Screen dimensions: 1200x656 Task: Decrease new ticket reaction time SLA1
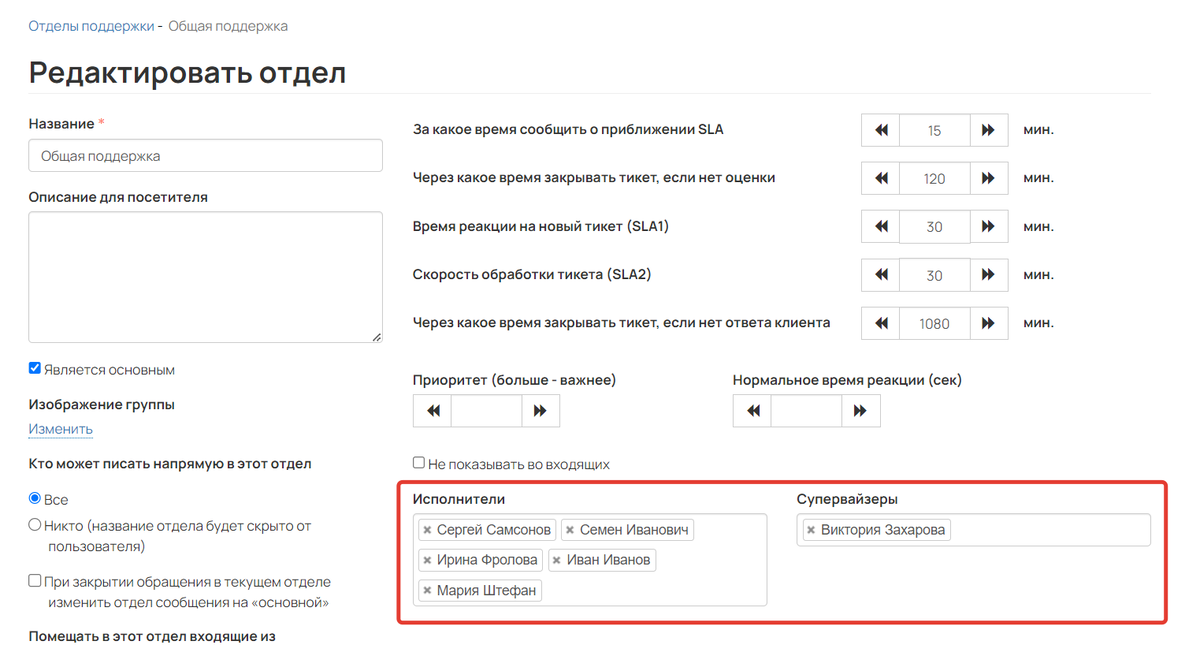click(881, 227)
